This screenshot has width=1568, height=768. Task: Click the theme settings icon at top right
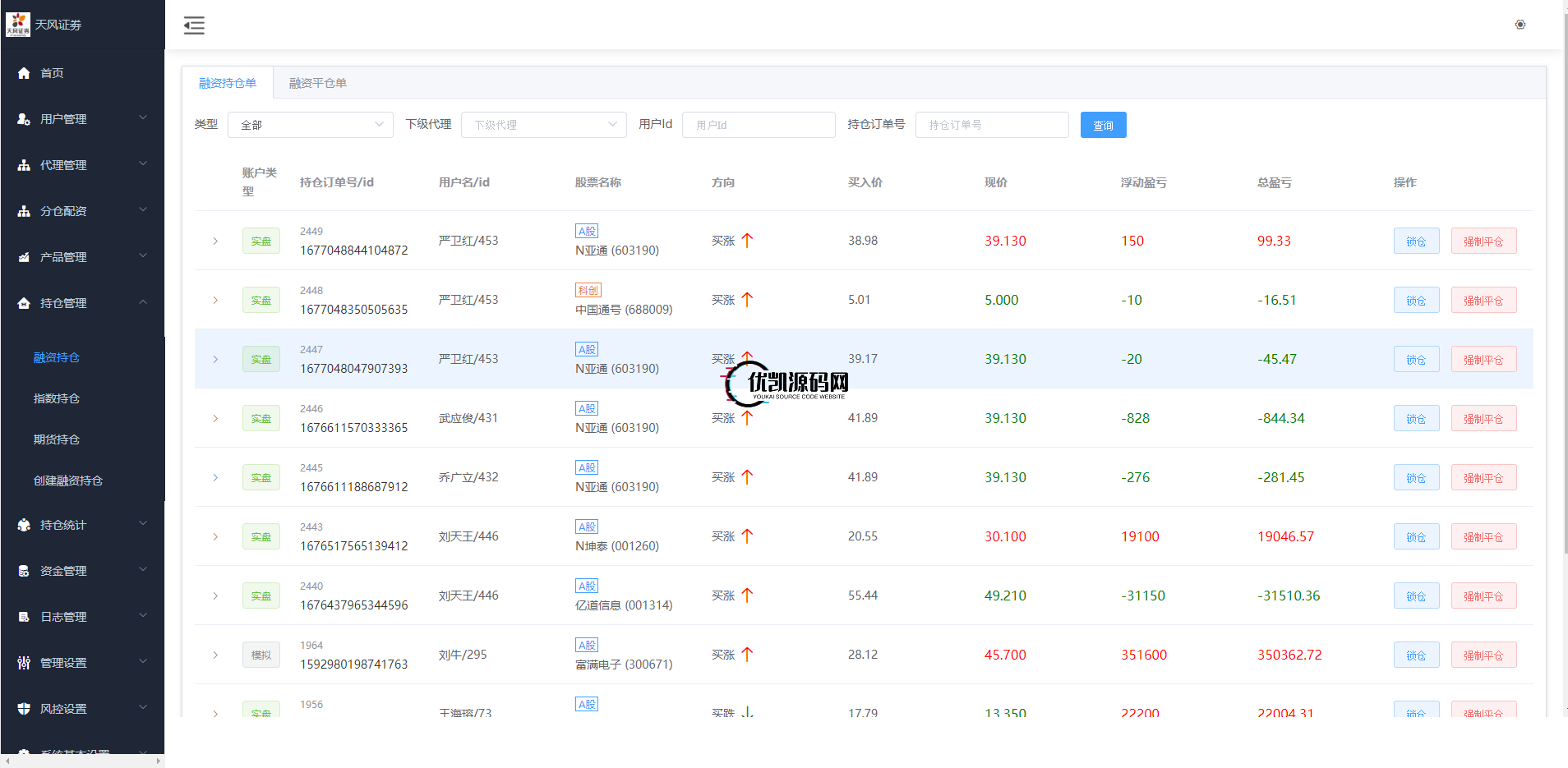(1520, 25)
